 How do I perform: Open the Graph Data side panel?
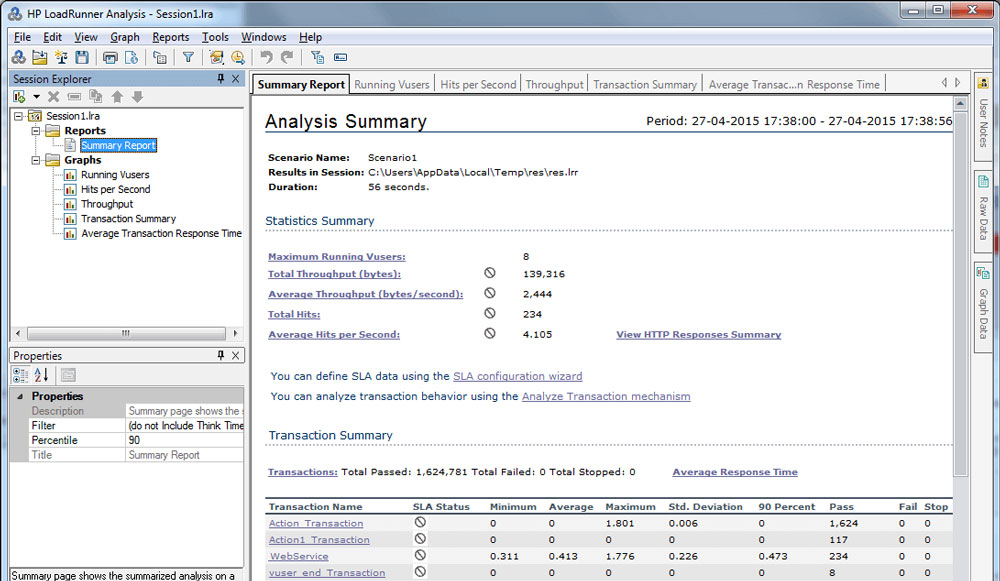[983, 307]
